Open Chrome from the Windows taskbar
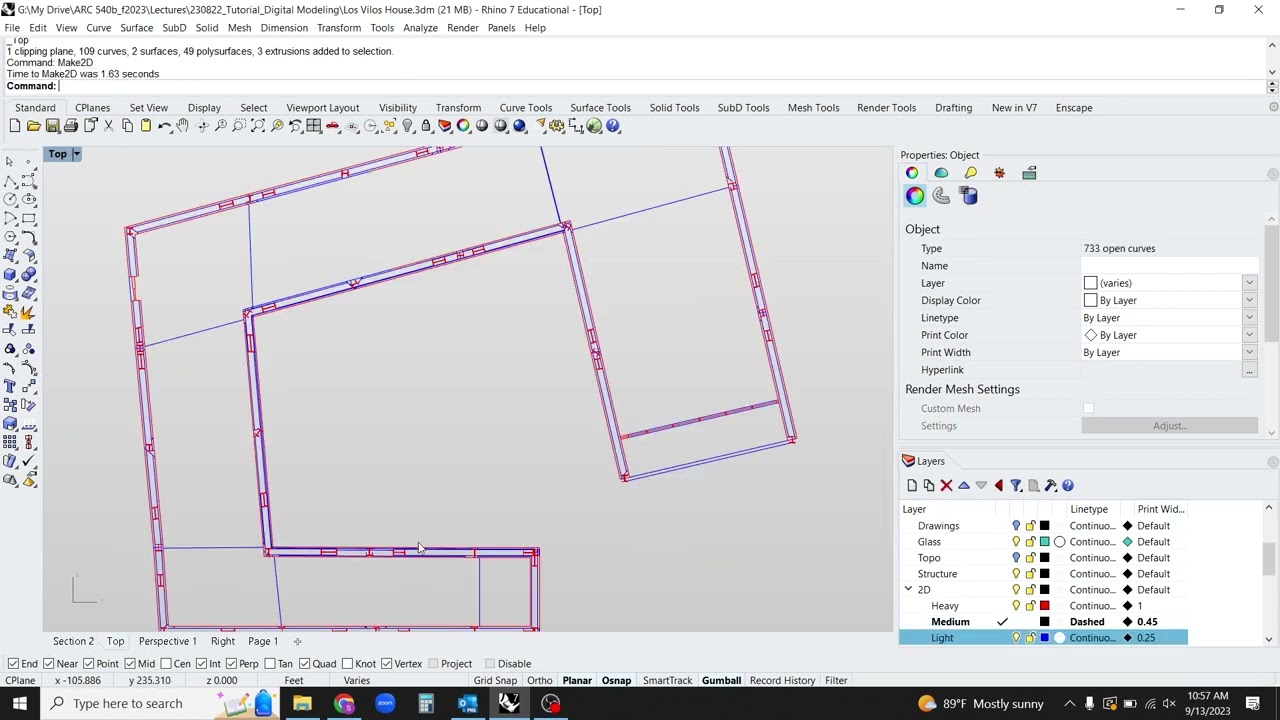The width and height of the screenshot is (1280, 720). (344, 703)
